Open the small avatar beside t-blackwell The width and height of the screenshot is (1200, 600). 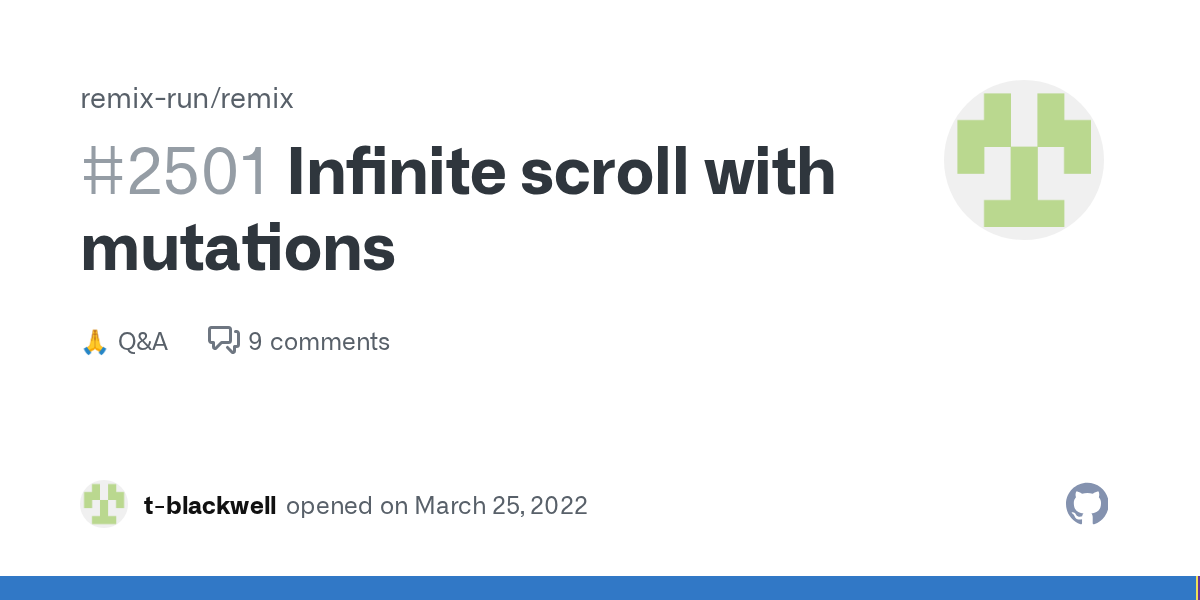pyautogui.click(x=104, y=504)
